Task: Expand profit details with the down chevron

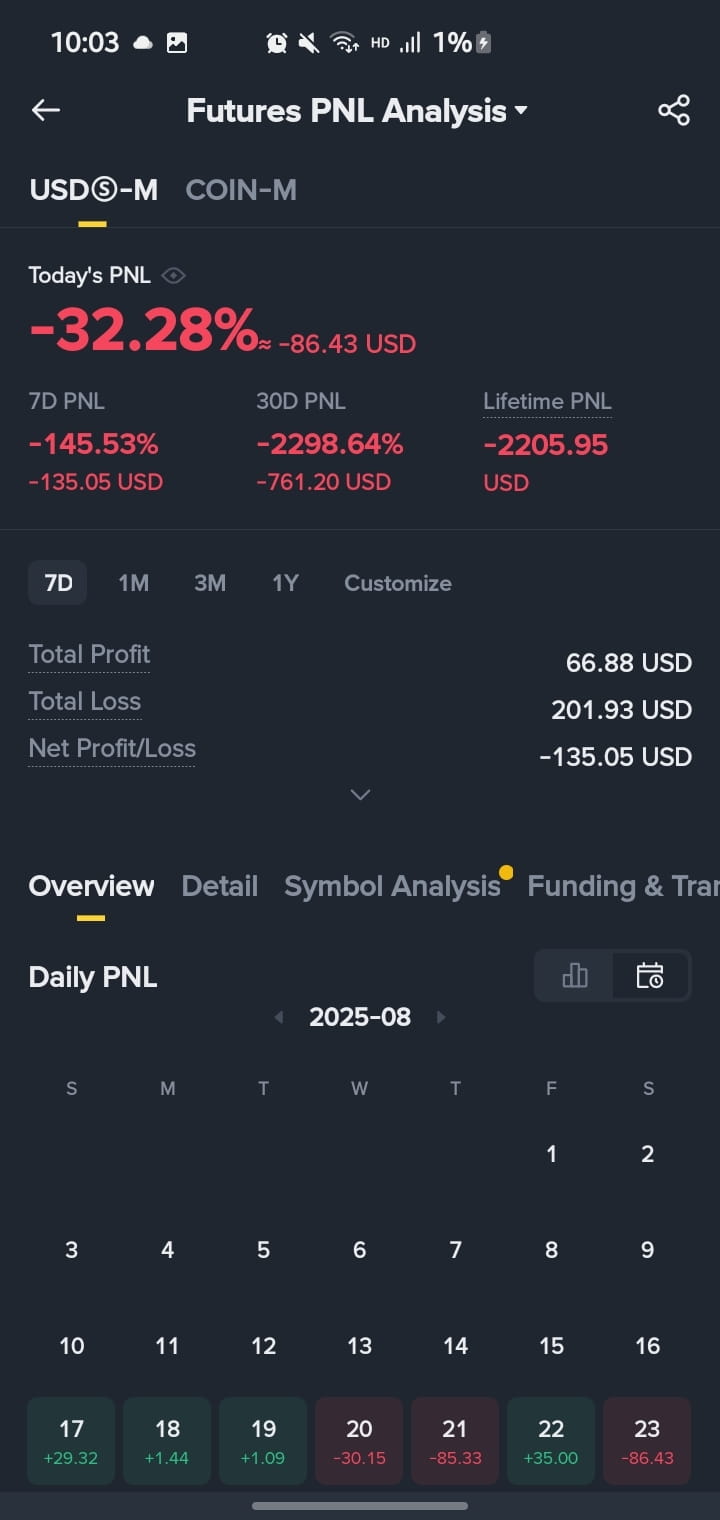Action: (360, 795)
